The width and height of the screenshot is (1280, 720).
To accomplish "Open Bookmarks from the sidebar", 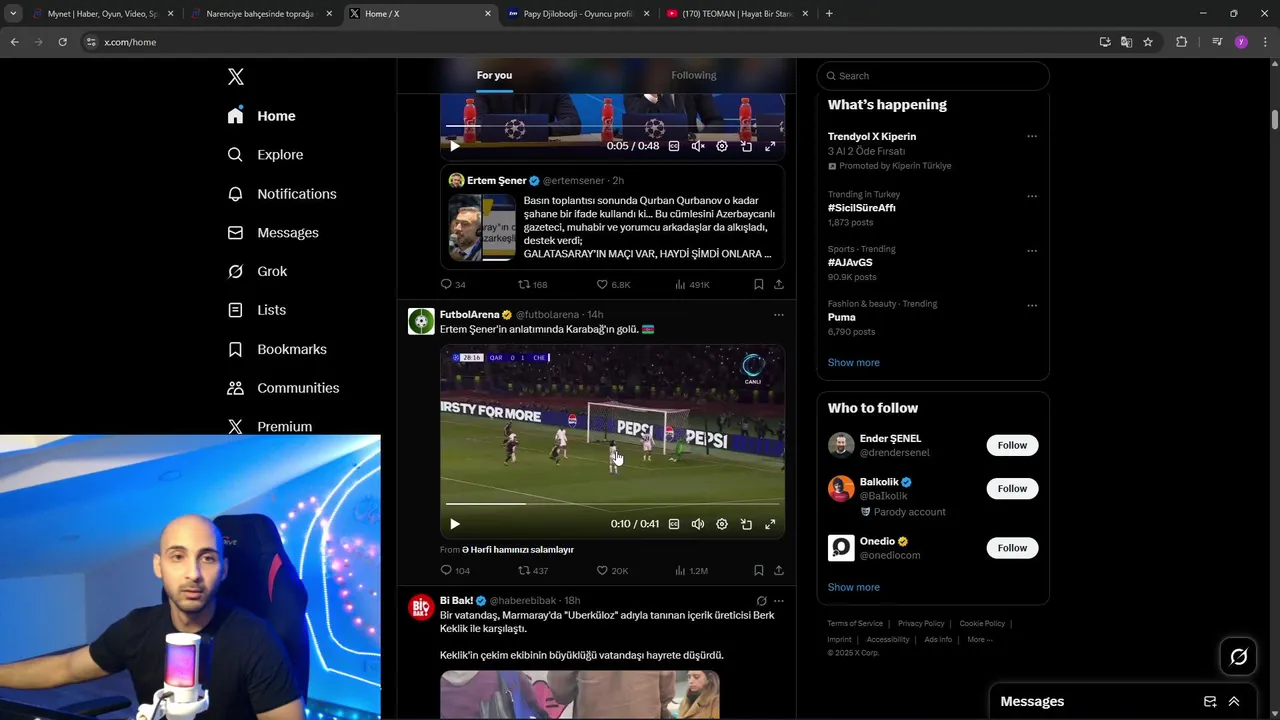I will click(x=277, y=349).
